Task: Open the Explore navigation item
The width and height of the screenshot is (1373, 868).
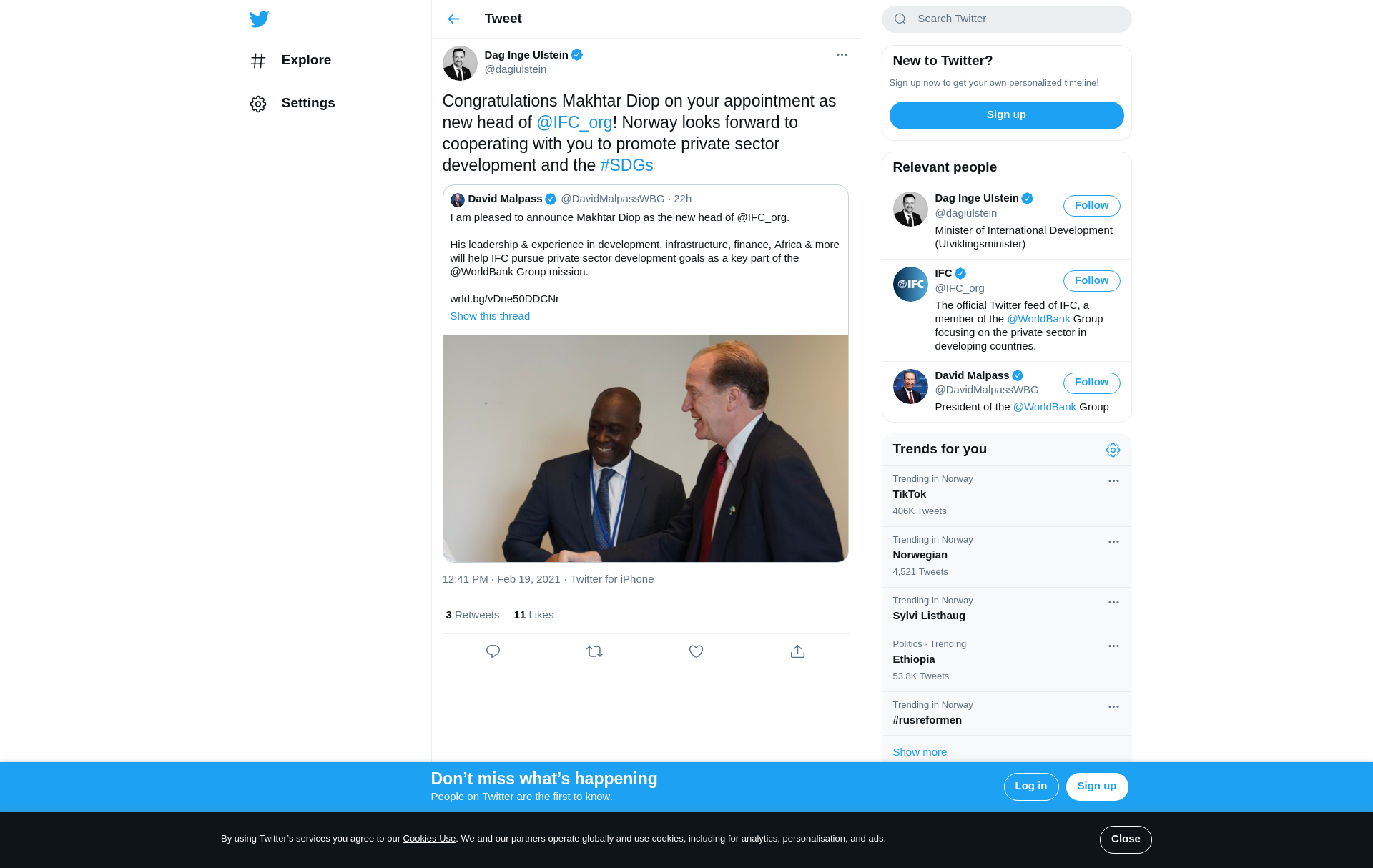Action: [305, 60]
